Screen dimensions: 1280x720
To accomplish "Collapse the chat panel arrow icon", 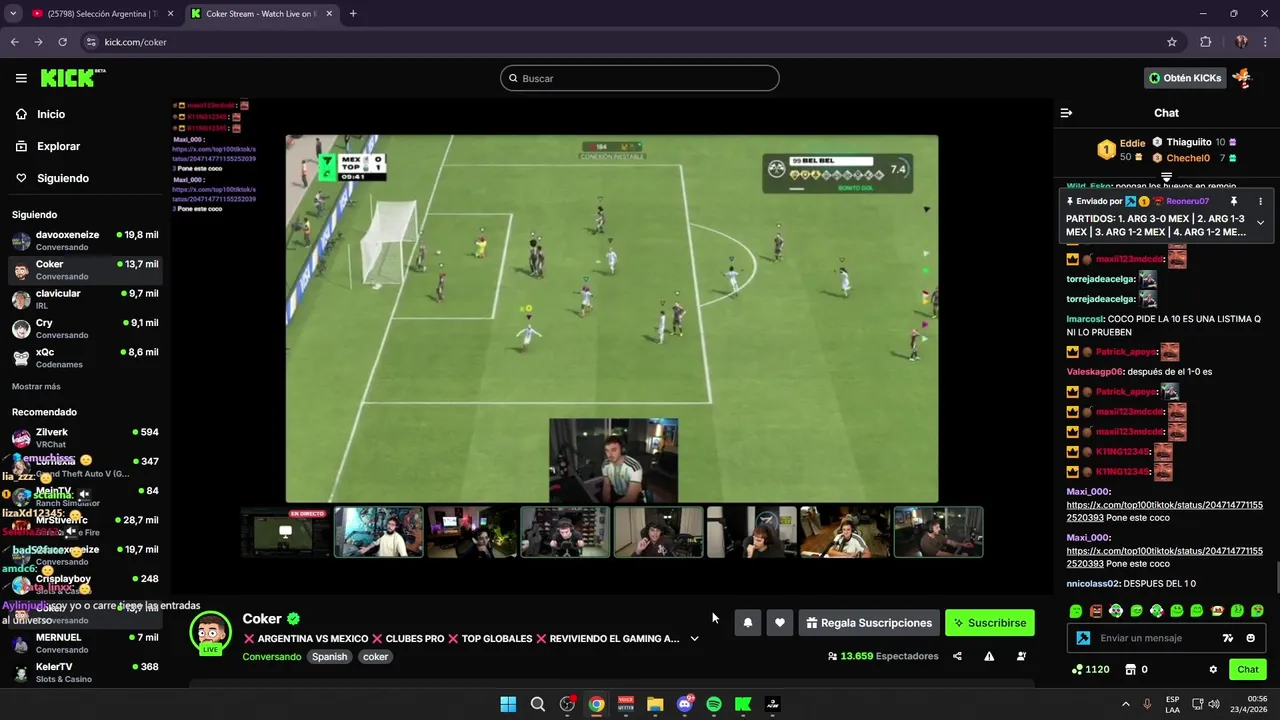I will coord(1066,113).
